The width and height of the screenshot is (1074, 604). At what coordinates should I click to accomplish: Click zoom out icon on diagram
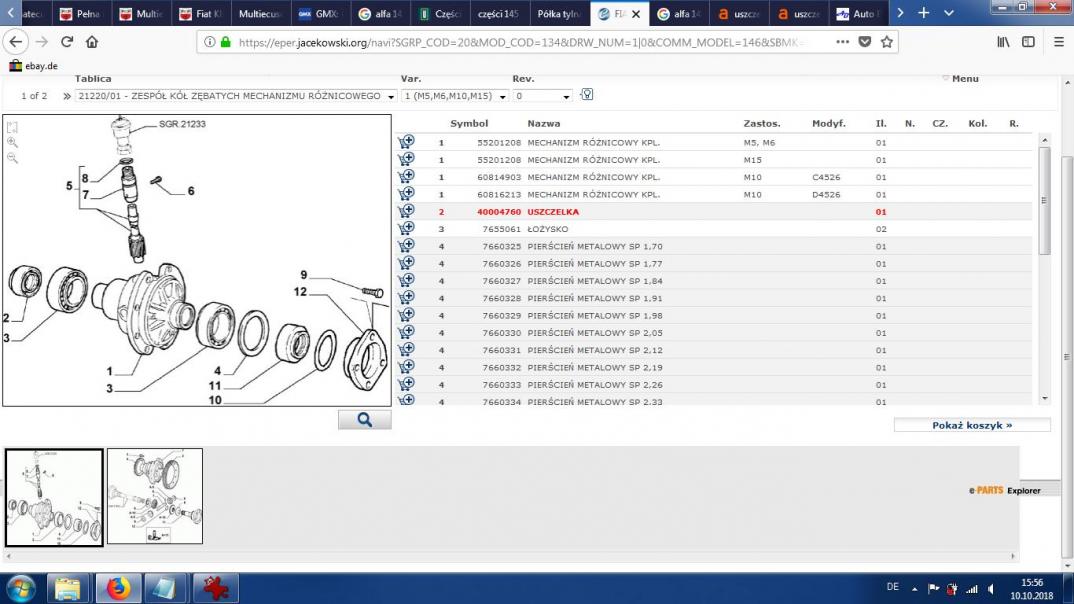(13, 158)
